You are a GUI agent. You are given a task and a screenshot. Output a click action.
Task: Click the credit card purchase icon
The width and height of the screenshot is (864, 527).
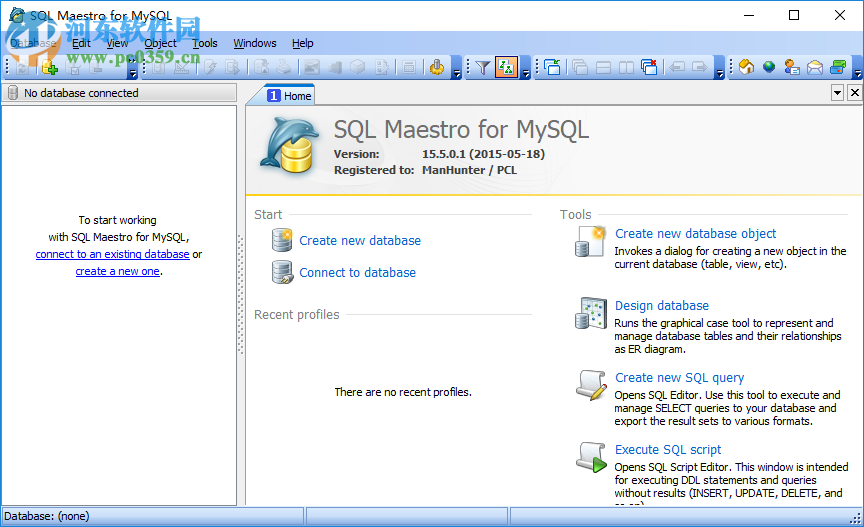[x=838, y=67]
